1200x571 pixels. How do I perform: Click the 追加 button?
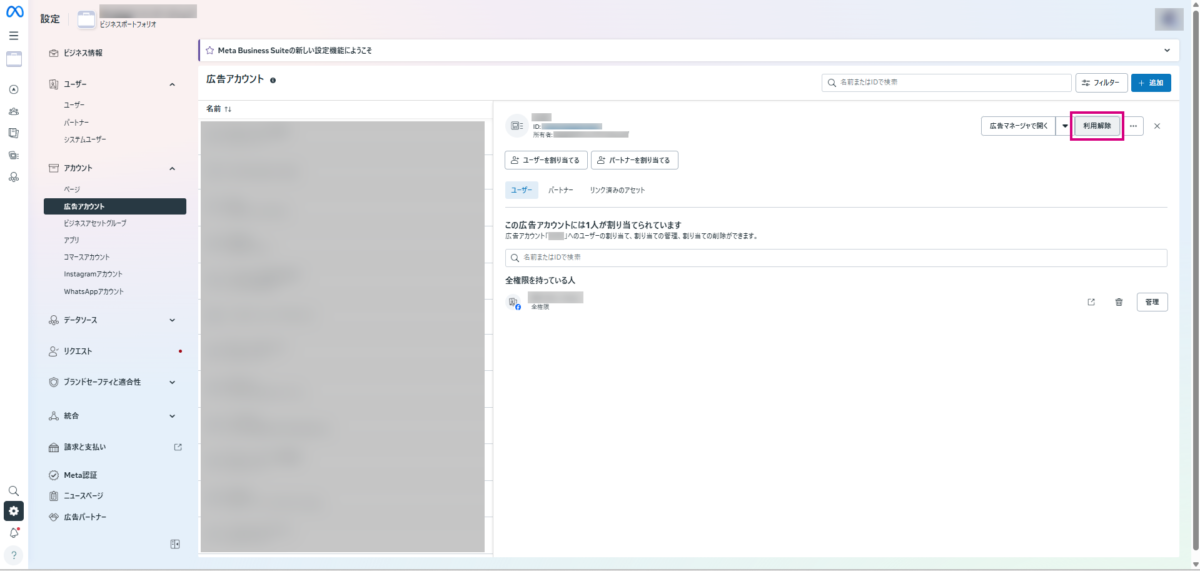(1151, 83)
